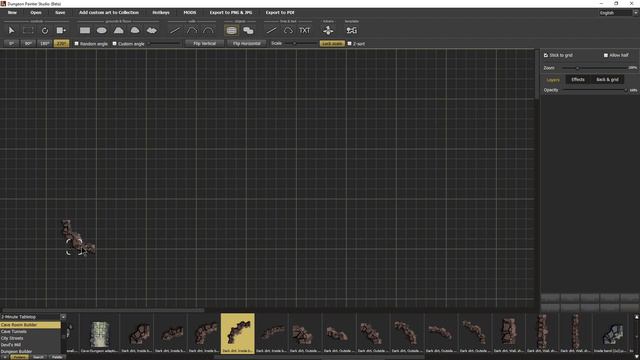Activate the TXT text tool

(x=304, y=30)
